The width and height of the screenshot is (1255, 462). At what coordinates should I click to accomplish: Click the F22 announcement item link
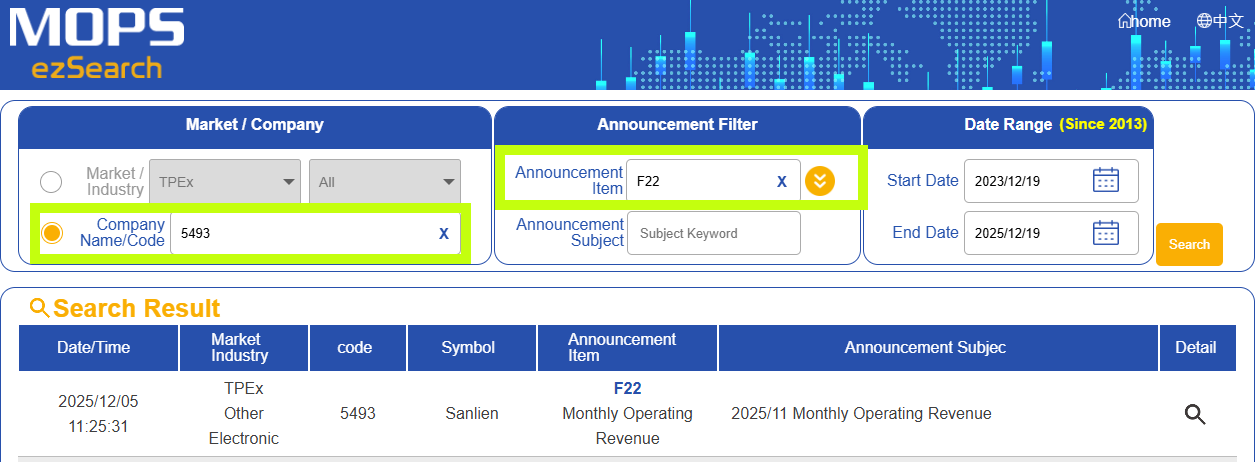click(x=627, y=388)
